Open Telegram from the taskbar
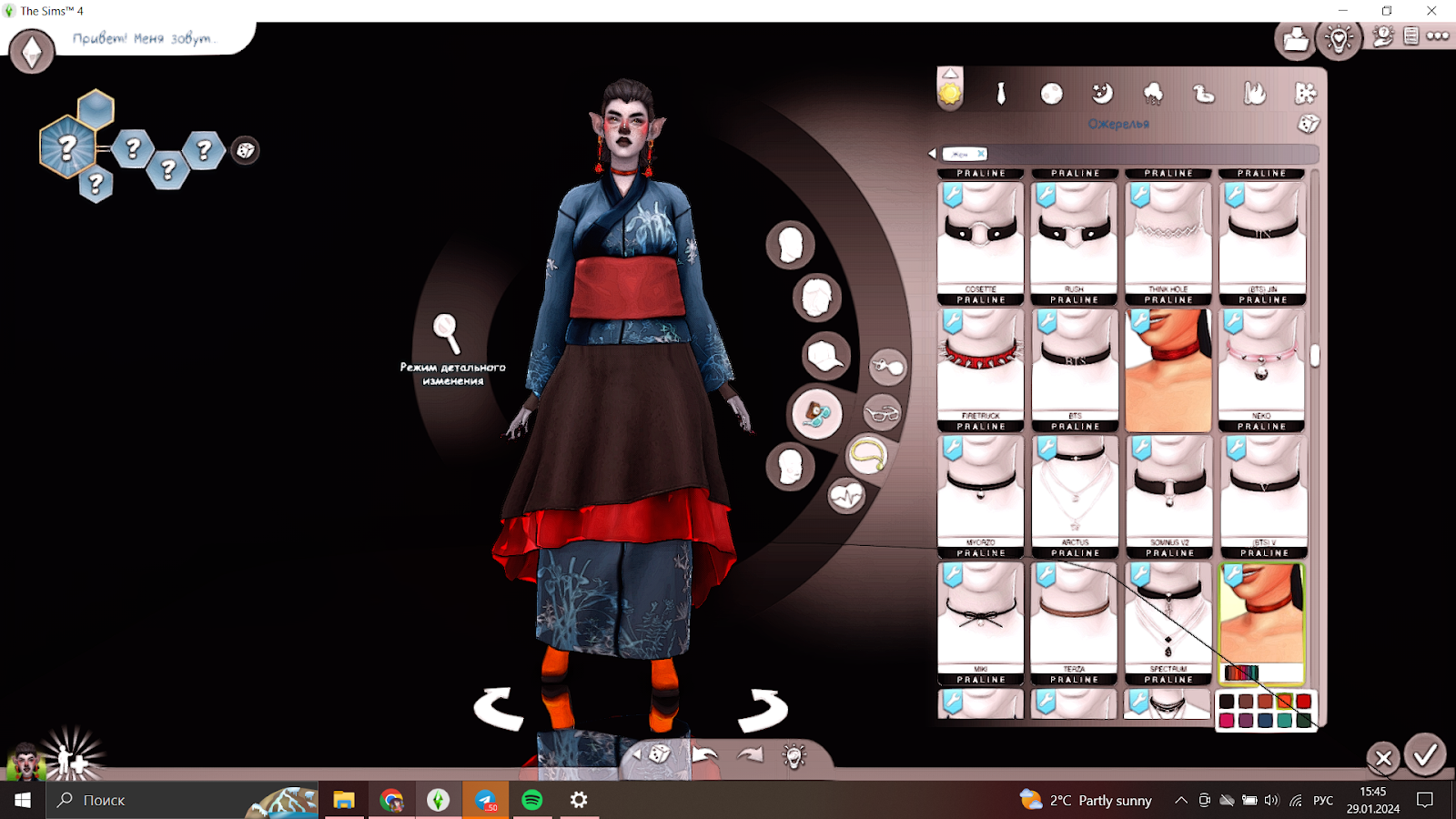 485,800
